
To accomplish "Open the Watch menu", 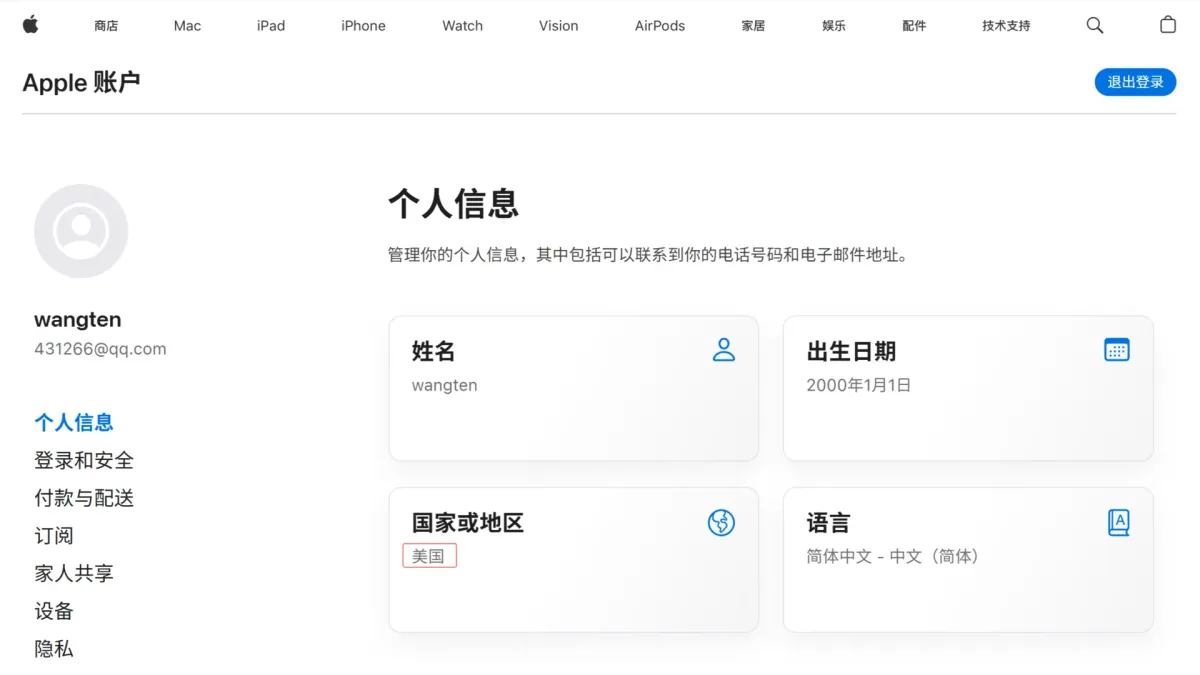I will point(462,26).
